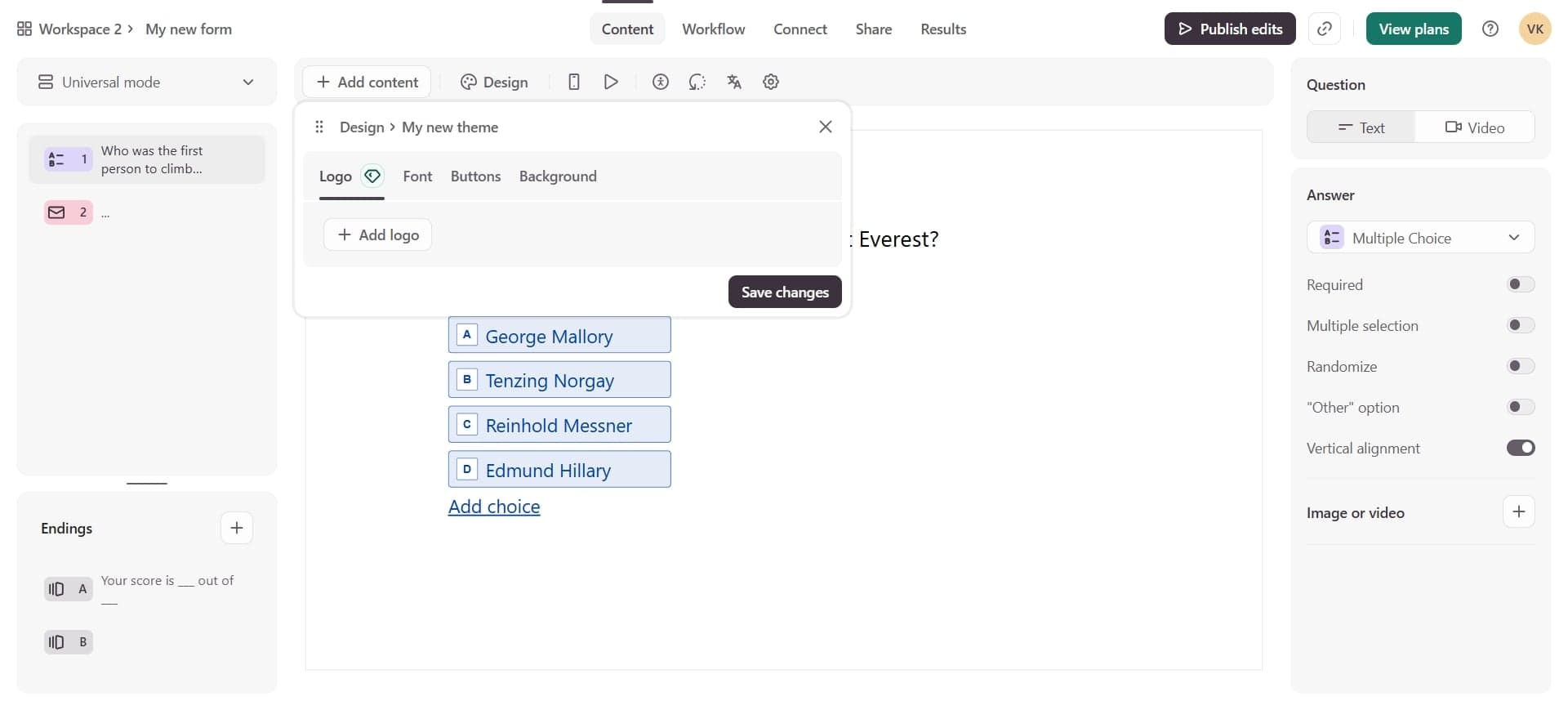This screenshot has height=710, width=1568.
Task: Expand the Universal mode dropdown
Action: (x=147, y=83)
